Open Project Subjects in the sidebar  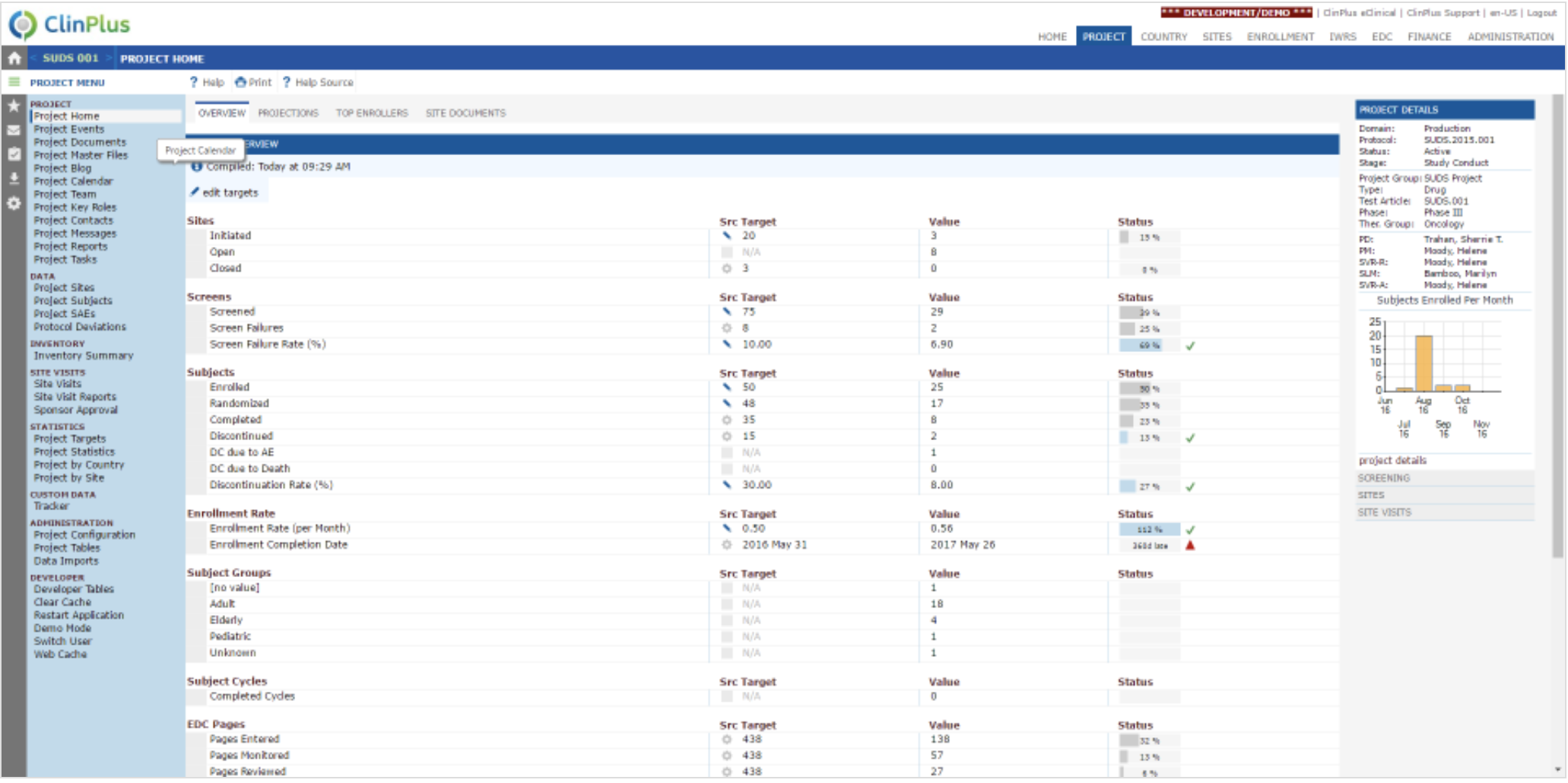[73, 301]
